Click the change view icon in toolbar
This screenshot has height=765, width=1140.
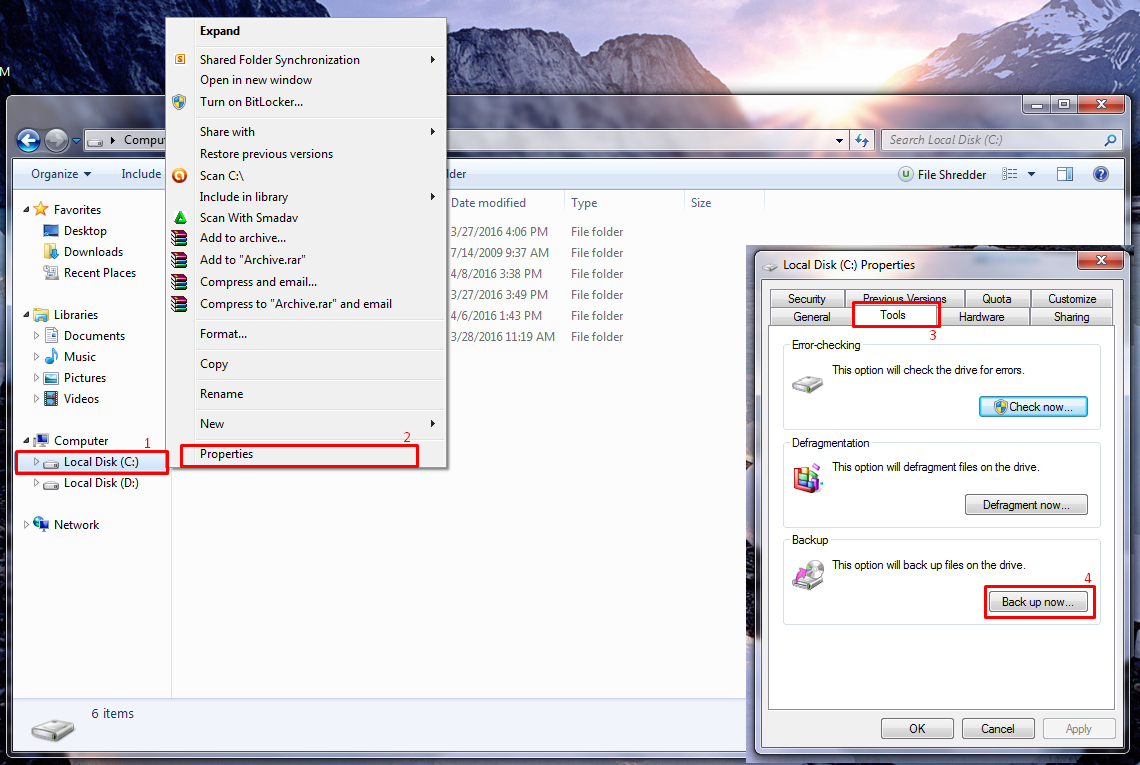point(1009,174)
